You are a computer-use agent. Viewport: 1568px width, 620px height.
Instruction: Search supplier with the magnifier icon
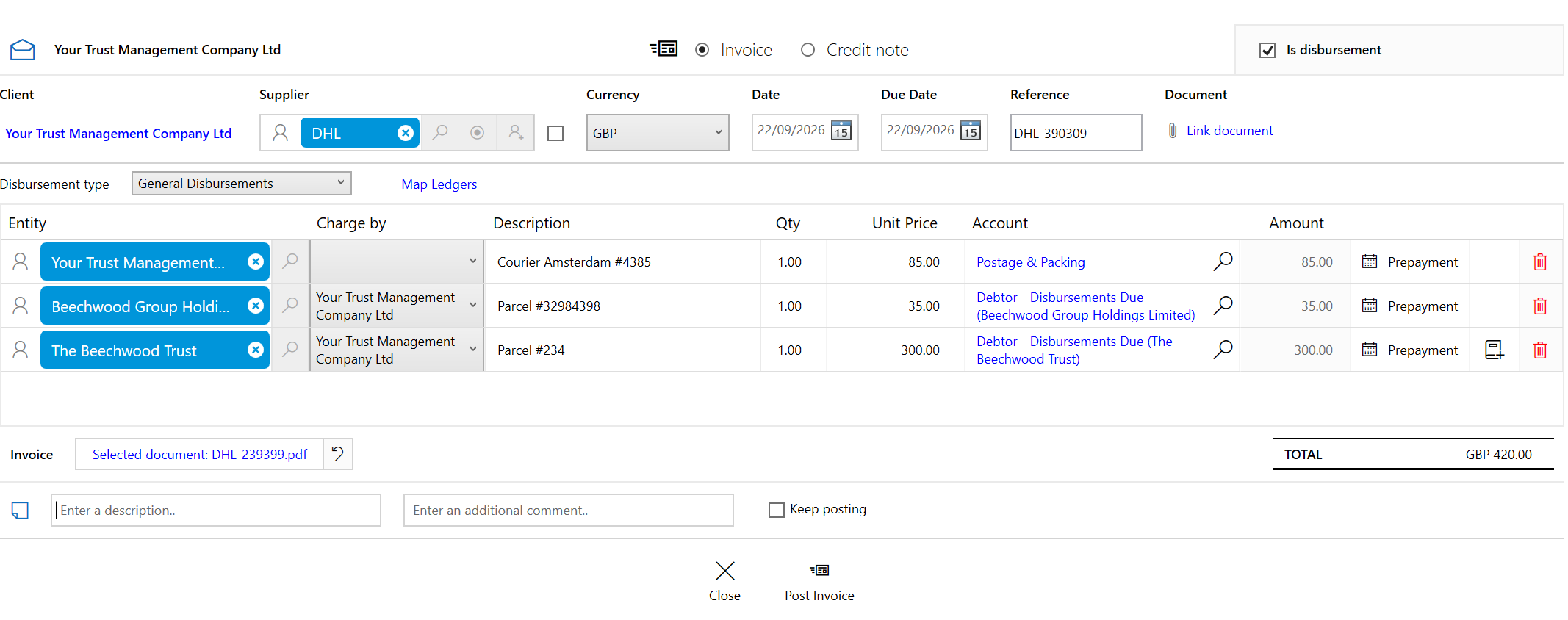[440, 133]
